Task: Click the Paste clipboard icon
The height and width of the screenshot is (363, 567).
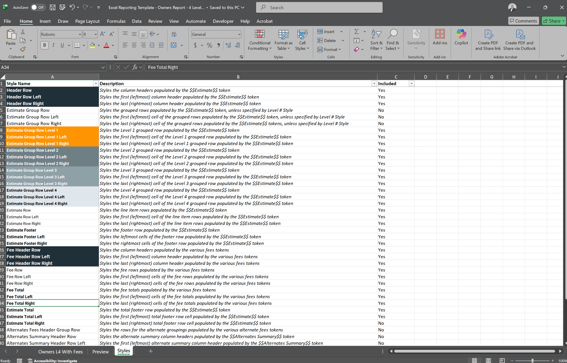Action: tap(11, 35)
